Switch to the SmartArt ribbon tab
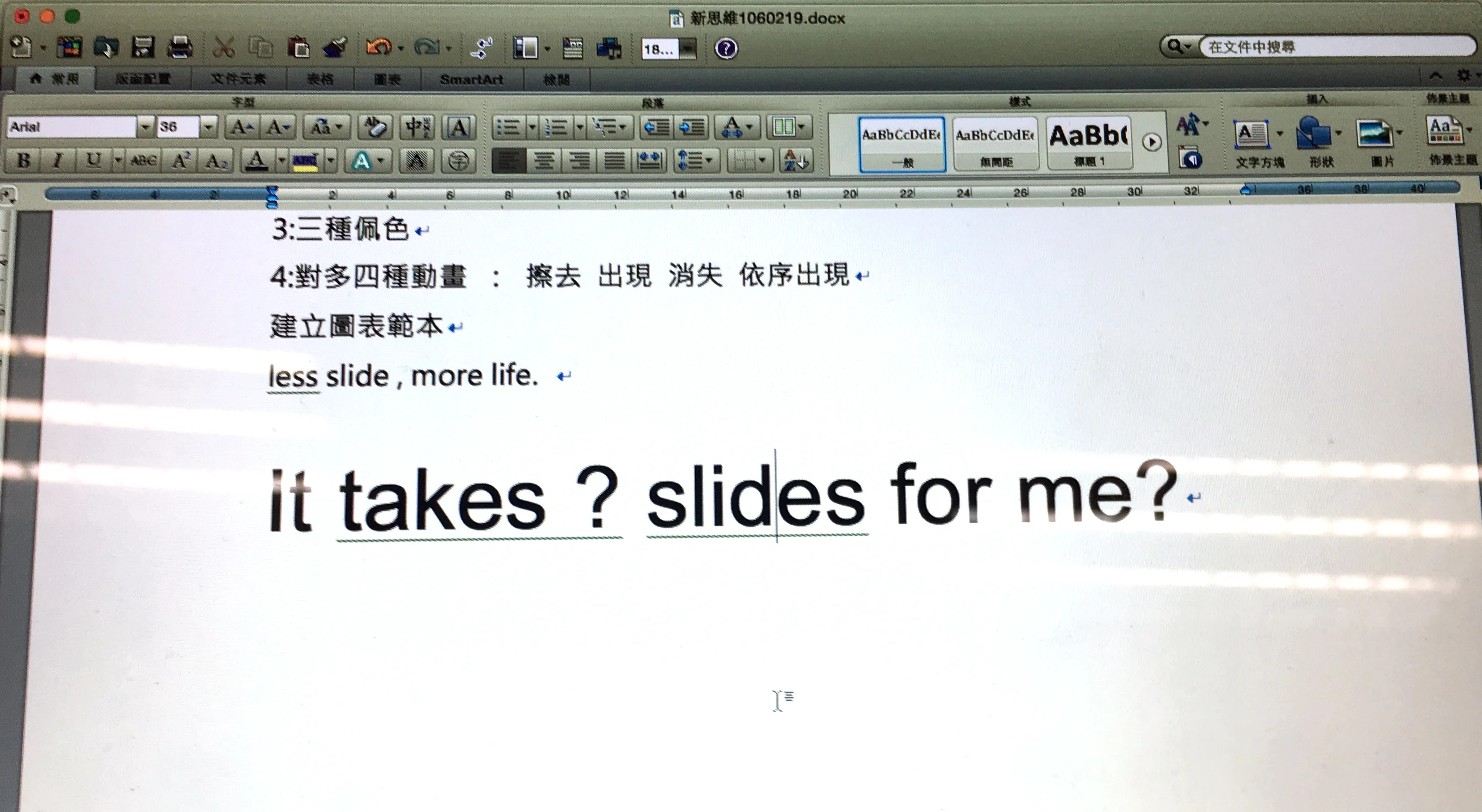The width and height of the screenshot is (1482, 812). click(471, 79)
